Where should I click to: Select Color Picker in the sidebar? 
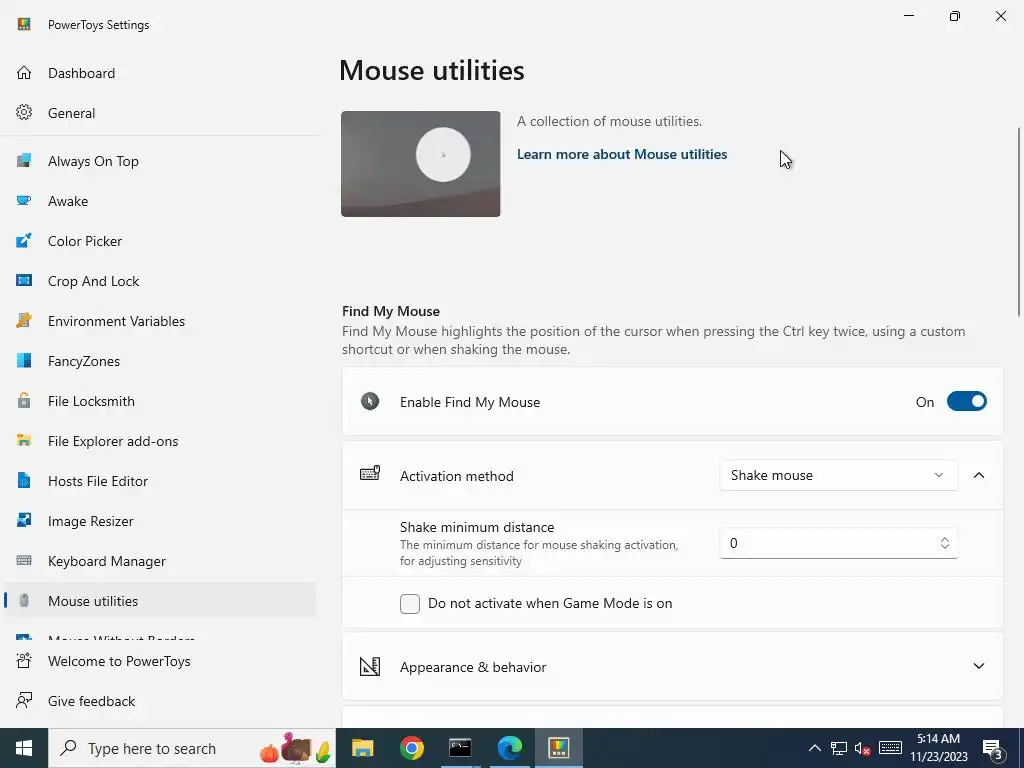coord(159,241)
